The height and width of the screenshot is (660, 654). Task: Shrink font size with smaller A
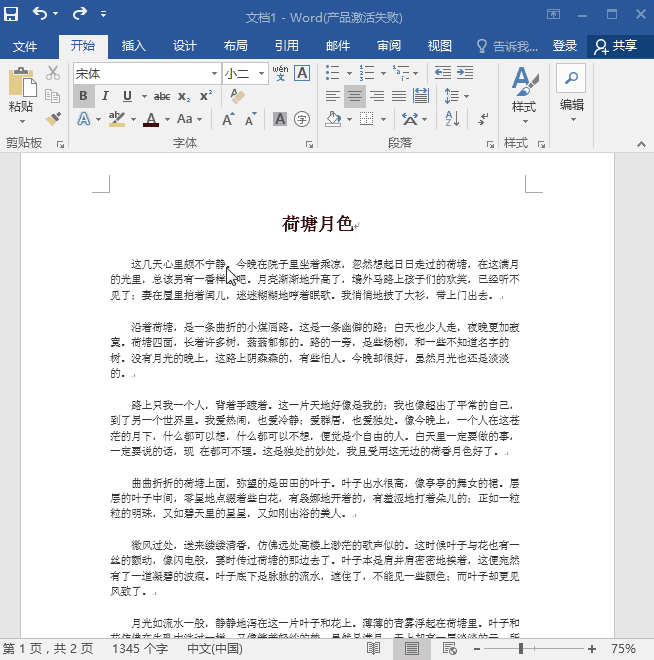tap(250, 119)
